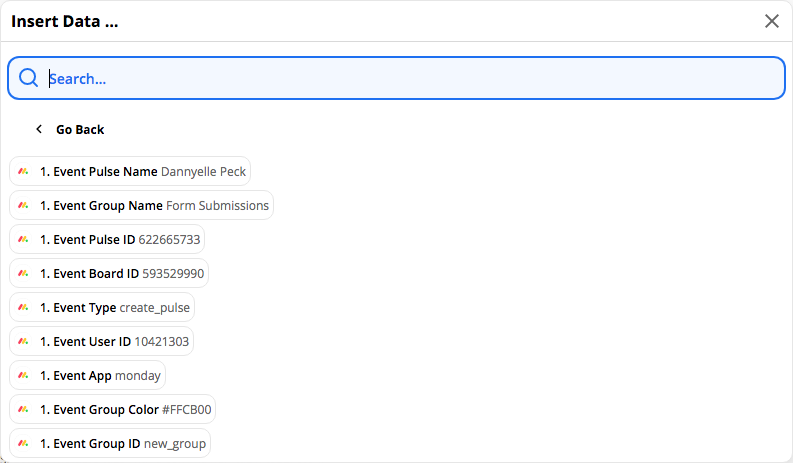793x463 pixels.
Task: Click monday icon beside Event Type
Action: (x=23, y=307)
